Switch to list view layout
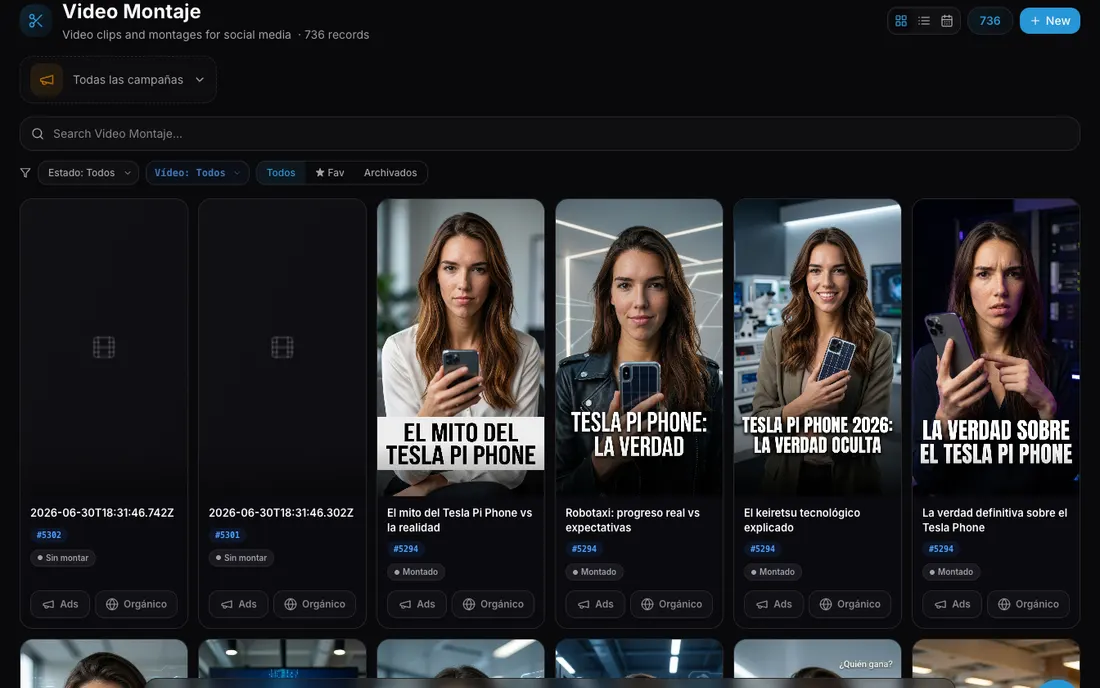The image size is (1100, 688). pos(924,21)
